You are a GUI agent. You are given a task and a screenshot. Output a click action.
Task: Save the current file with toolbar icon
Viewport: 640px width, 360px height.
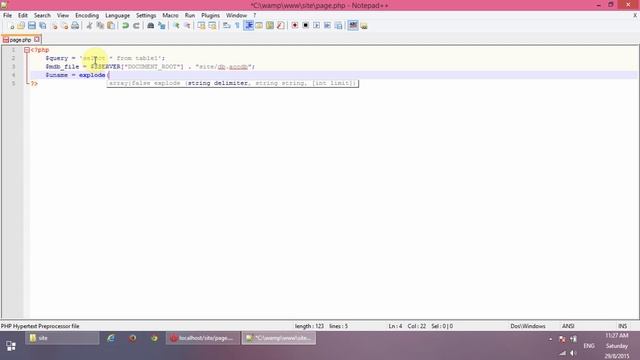pyautogui.click(x=32, y=26)
